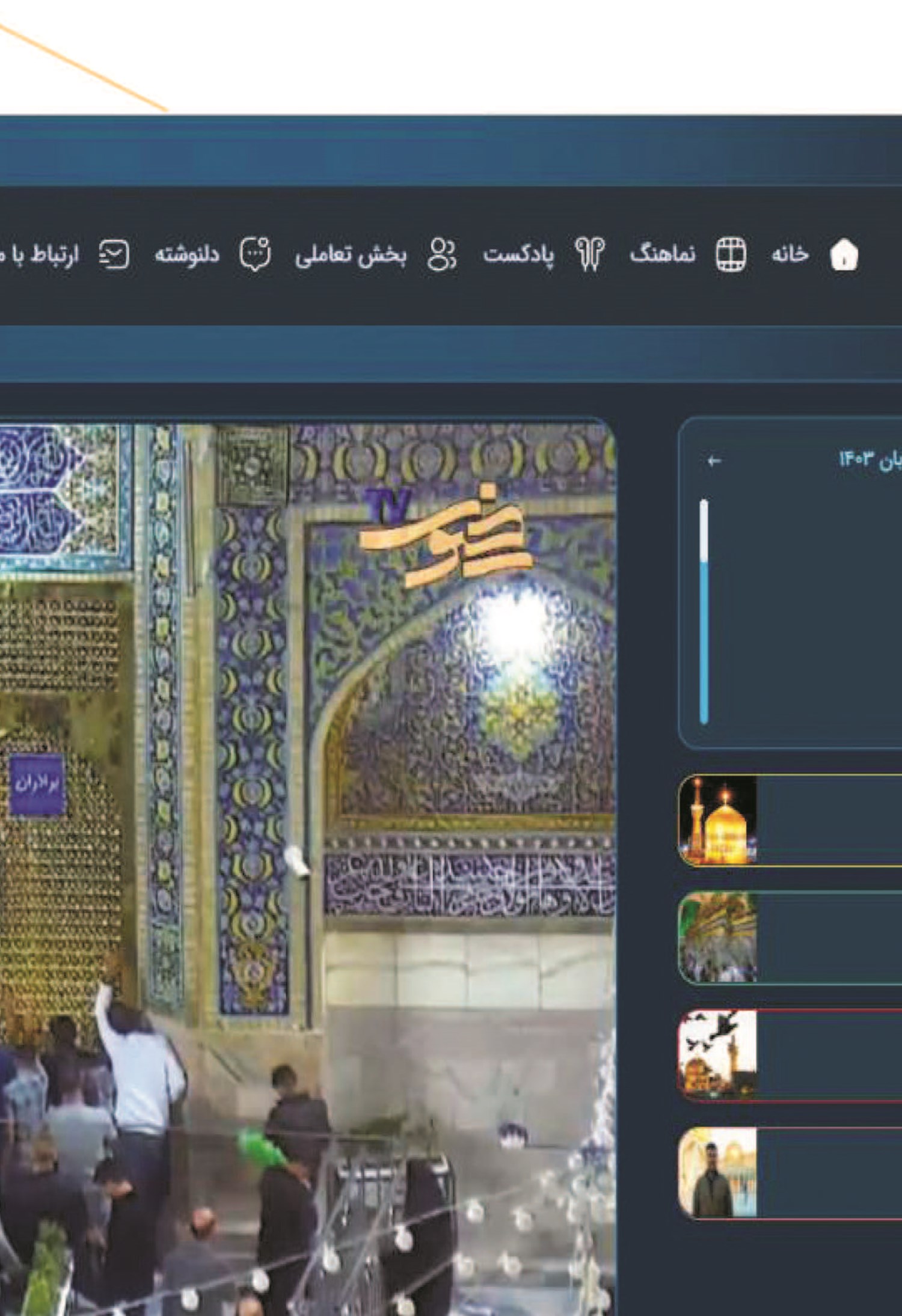Click the ۱۴۰۳ date text

coord(855,461)
